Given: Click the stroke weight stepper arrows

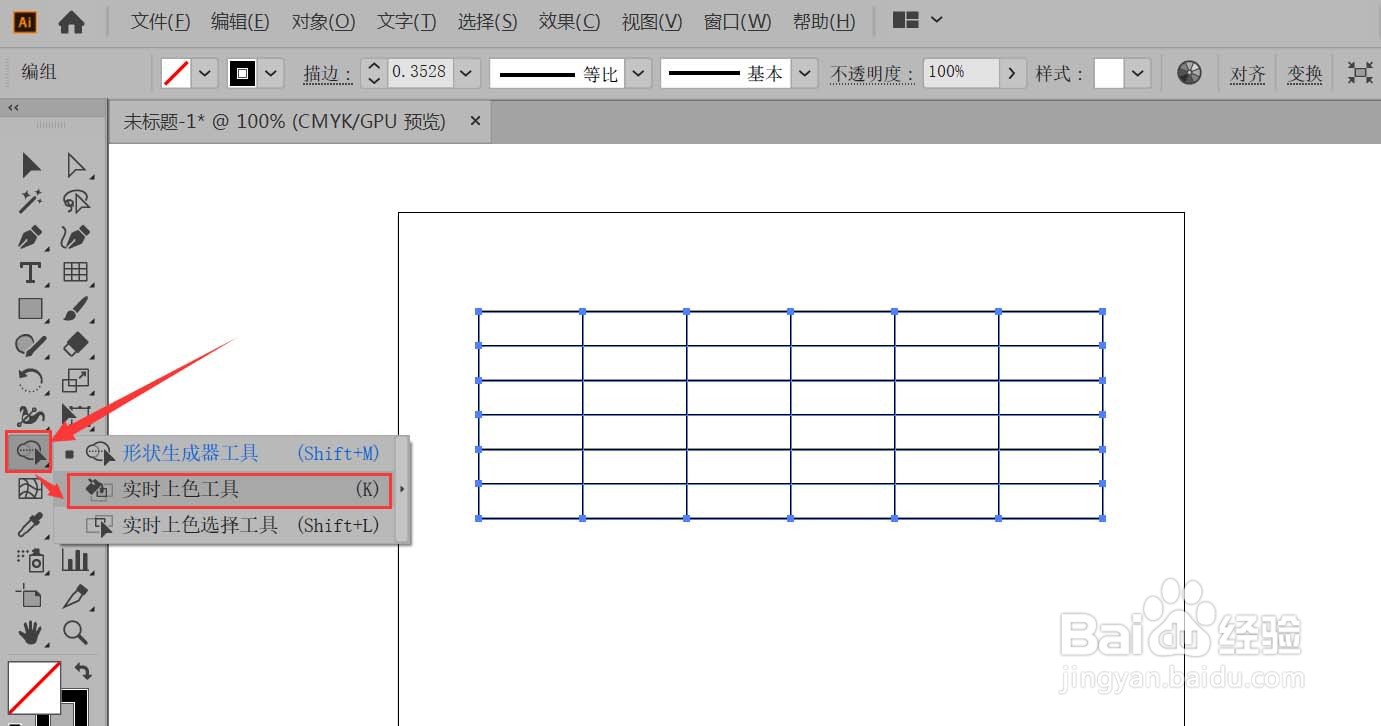Looking at the screenshot, I should point(374,73).
